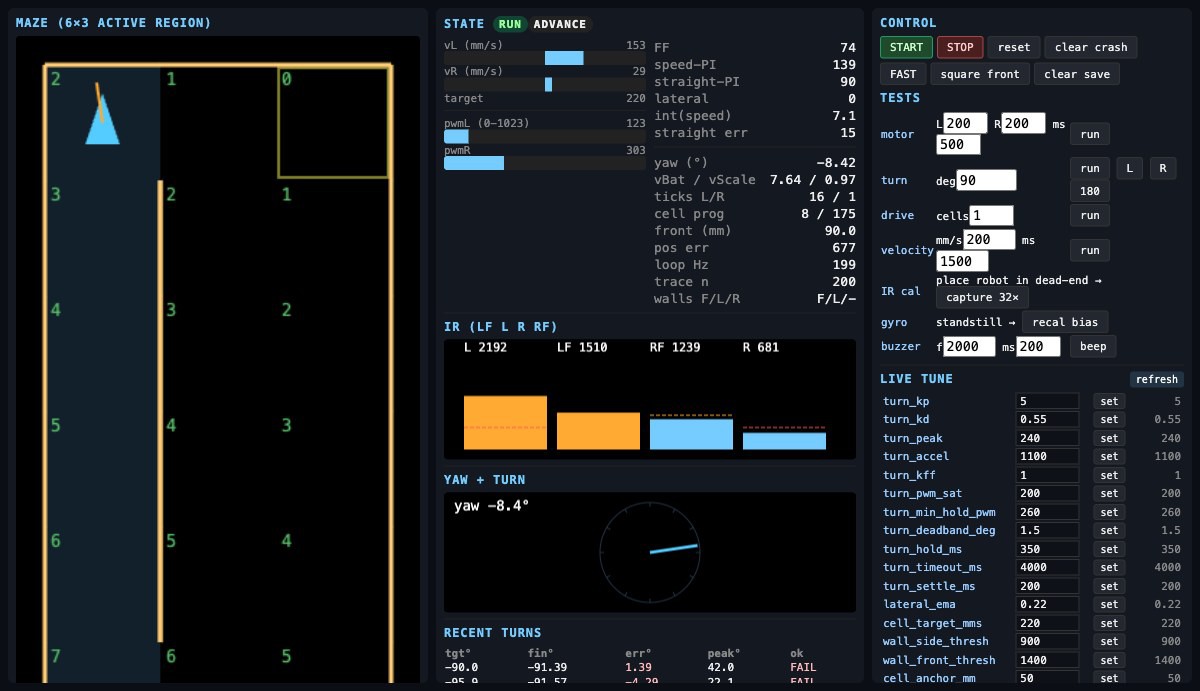Screen dimensions: 1200x691
Task: Click the 180 turn button
Action: [x=1089, y=191]
